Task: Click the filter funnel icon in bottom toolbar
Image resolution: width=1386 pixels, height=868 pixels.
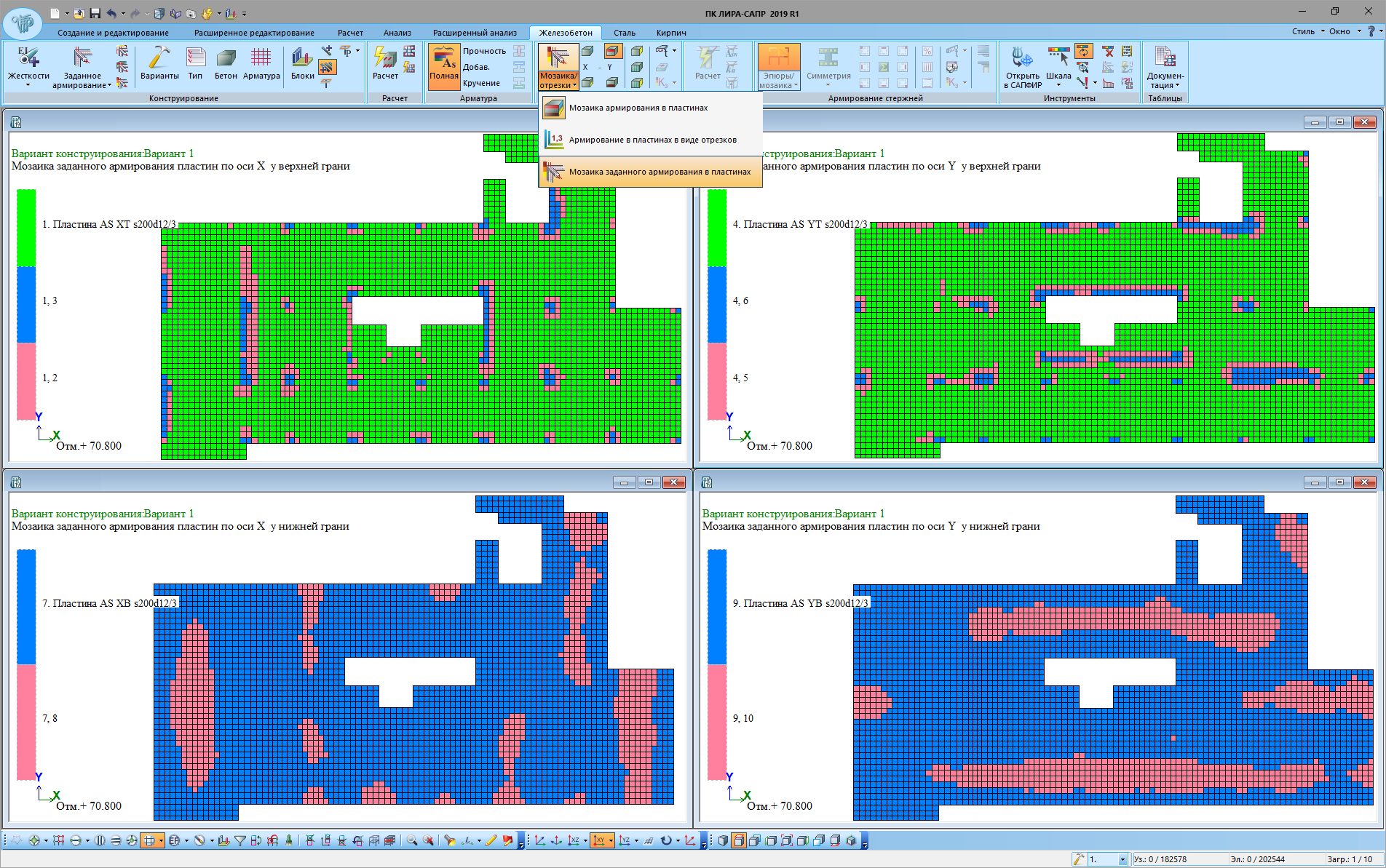Action: [x=240, y=840]
